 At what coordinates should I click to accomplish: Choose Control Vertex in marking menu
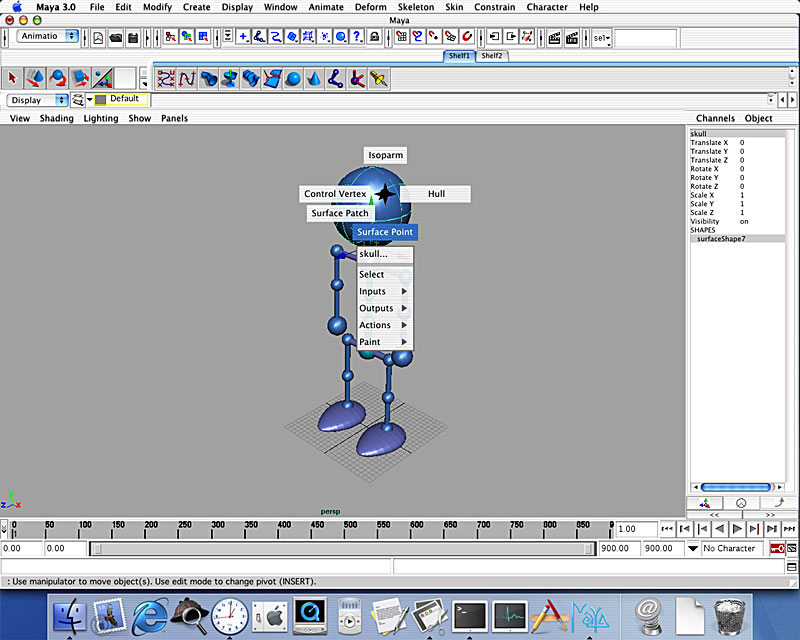click(x=335, y=194)
